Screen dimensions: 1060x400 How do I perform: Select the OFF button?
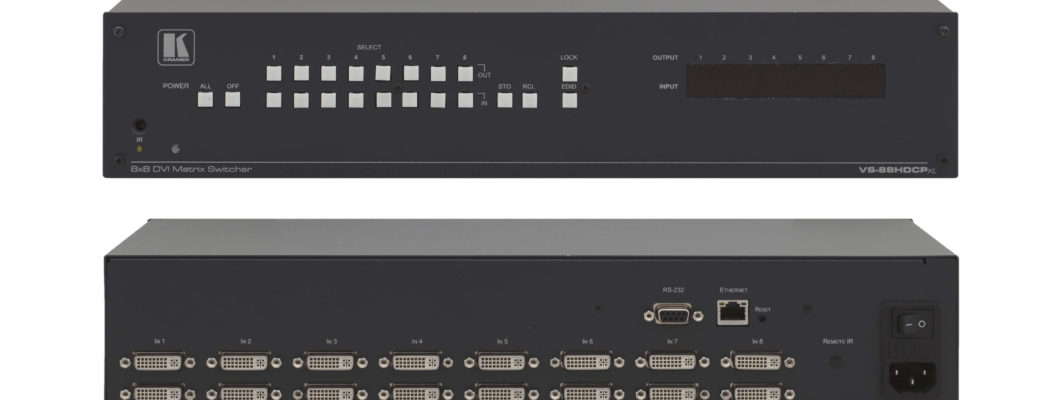233,99
